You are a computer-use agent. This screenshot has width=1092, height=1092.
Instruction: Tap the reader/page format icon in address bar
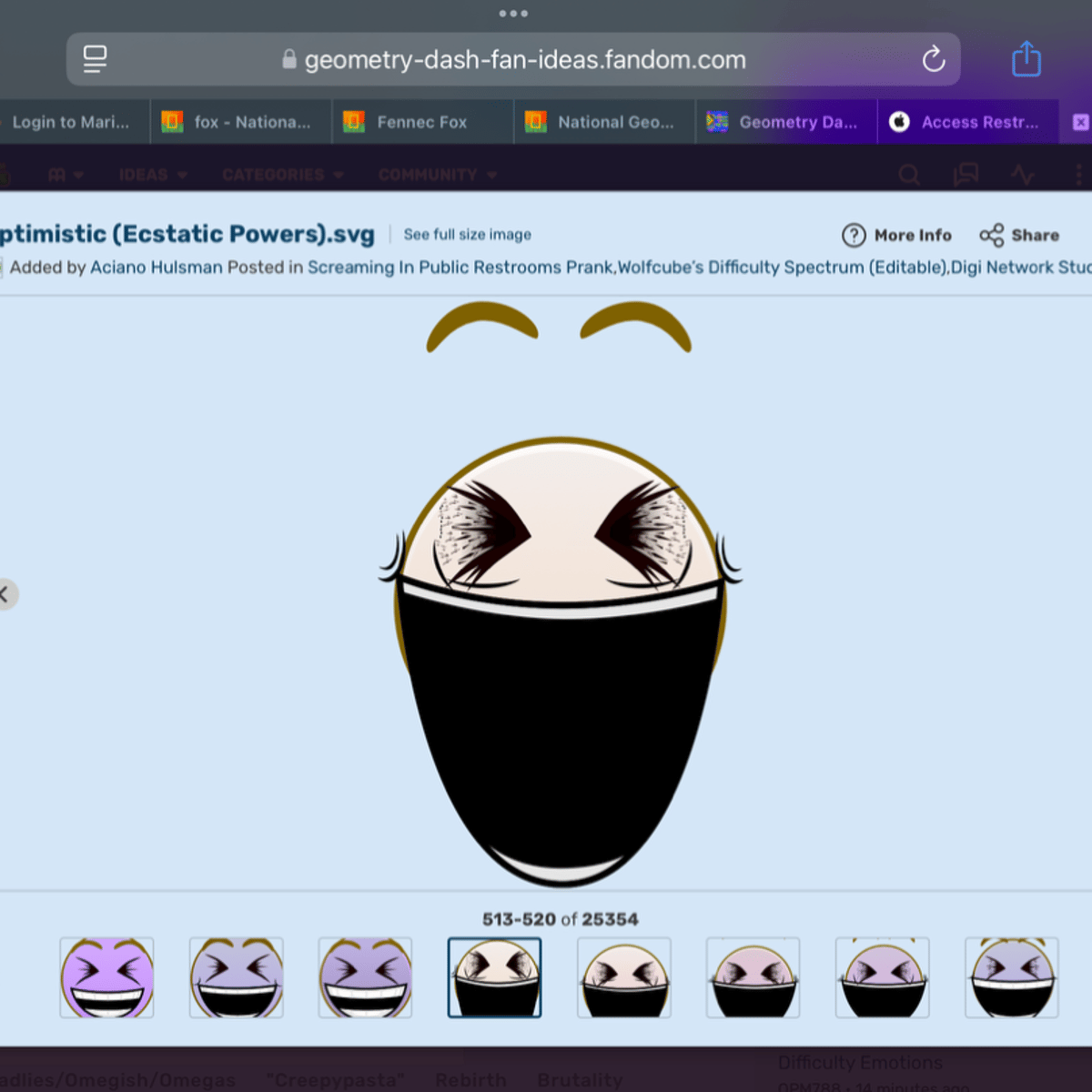[x=95, y=59]
